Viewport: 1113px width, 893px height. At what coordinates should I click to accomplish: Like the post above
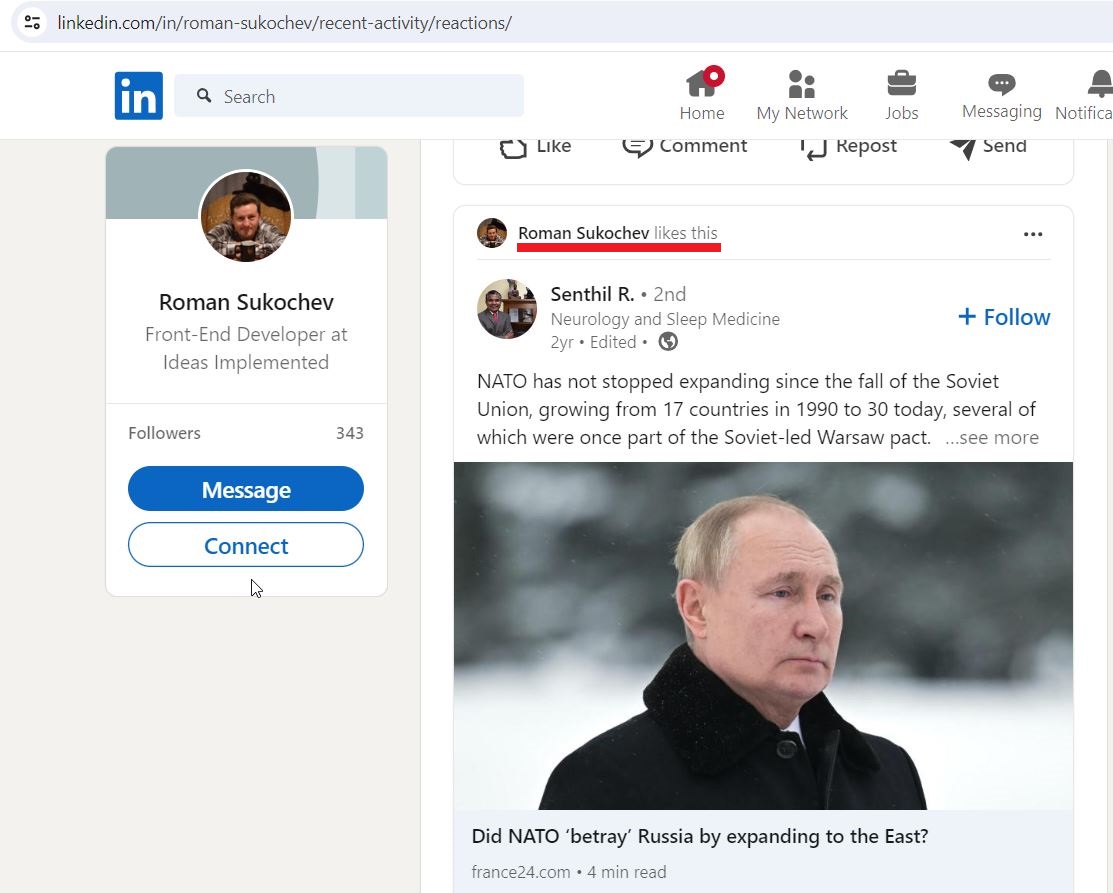tap(535, 146)
